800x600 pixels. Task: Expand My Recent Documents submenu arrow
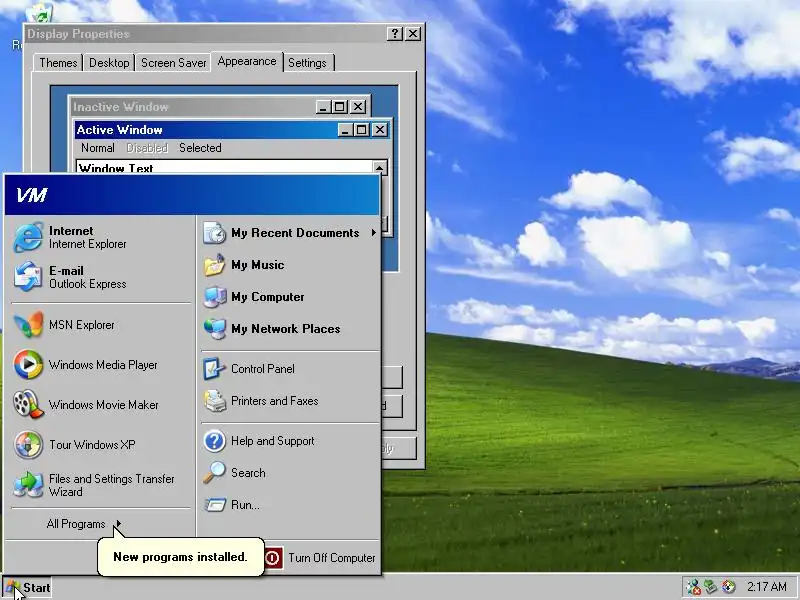pyautogui.click(x=373, y=233)
